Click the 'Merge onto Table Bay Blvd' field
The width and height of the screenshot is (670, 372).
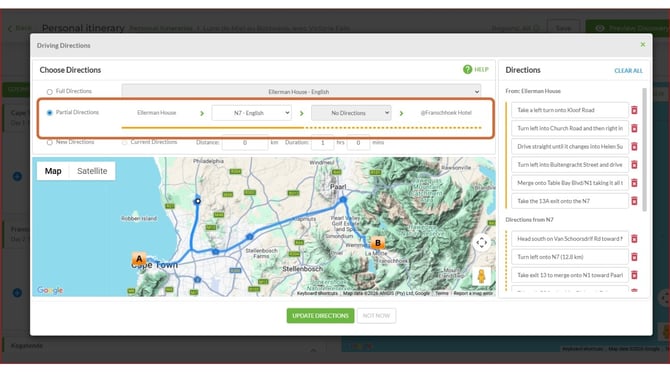point(570,183)
